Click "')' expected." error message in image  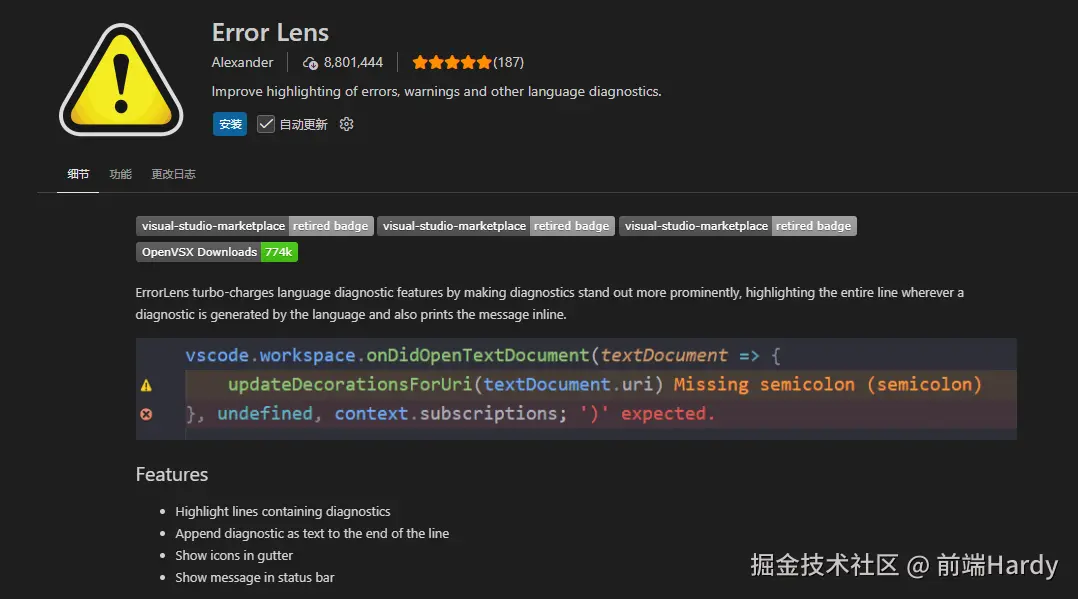pos(648,413)
